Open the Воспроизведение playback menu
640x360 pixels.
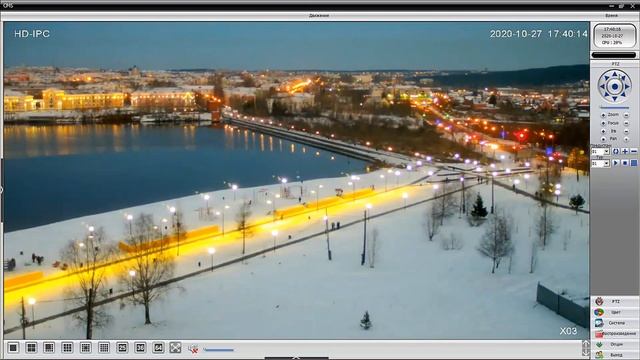(615, 333)
